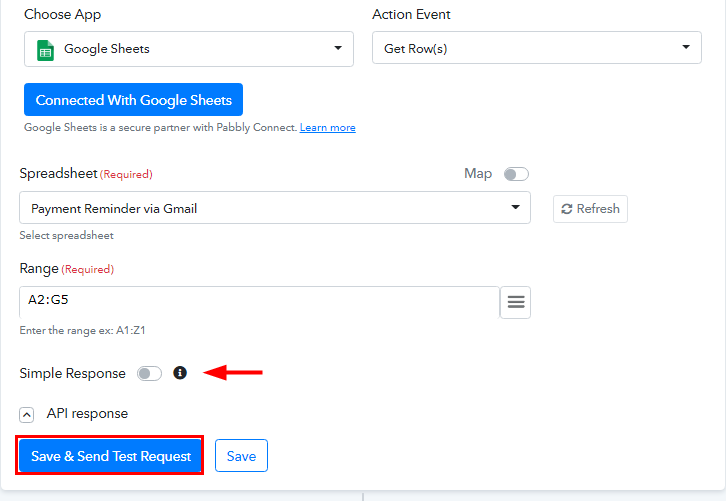Open the Spreadsheet selection dropdown

click(x=275, y=208)
